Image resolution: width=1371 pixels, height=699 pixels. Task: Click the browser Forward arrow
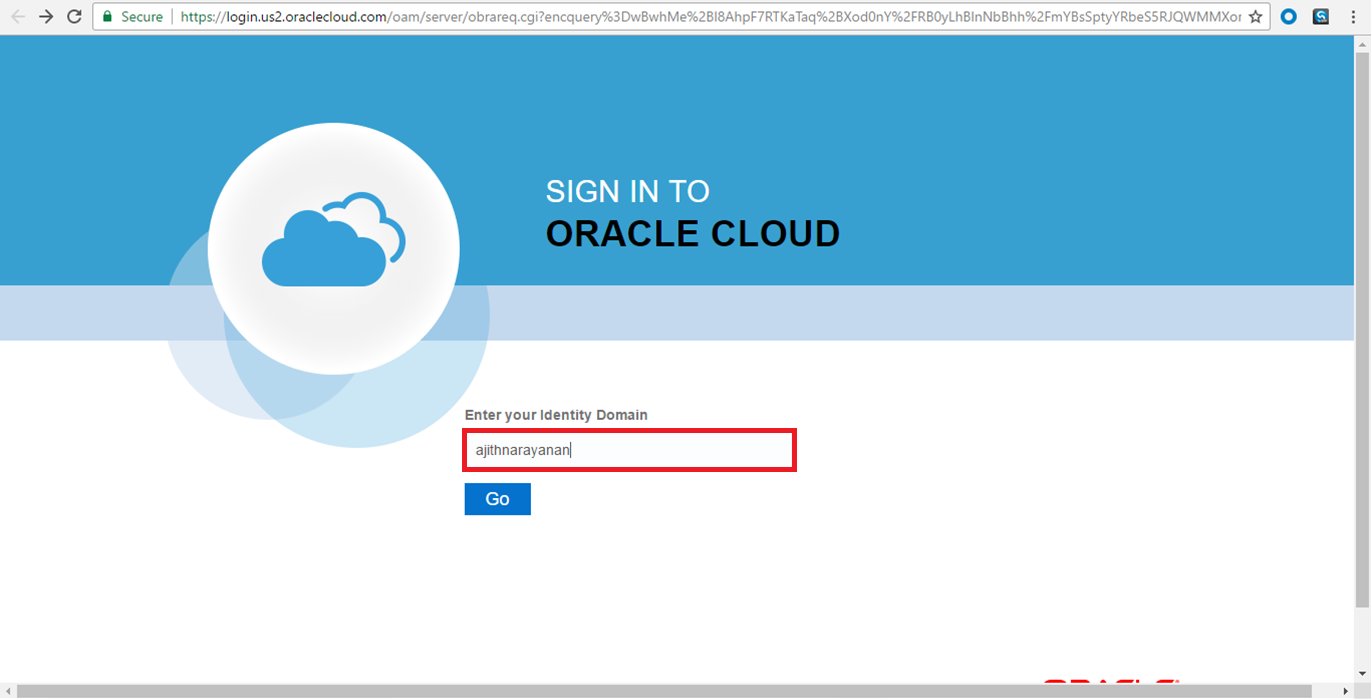click(46, 17)
